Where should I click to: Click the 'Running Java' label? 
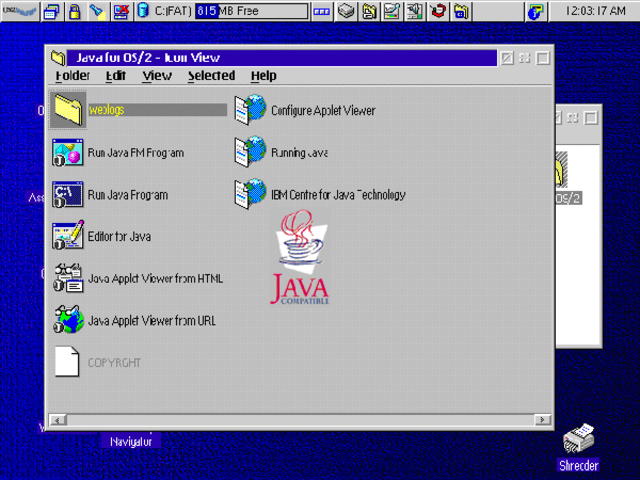click(x=299, y=153)
